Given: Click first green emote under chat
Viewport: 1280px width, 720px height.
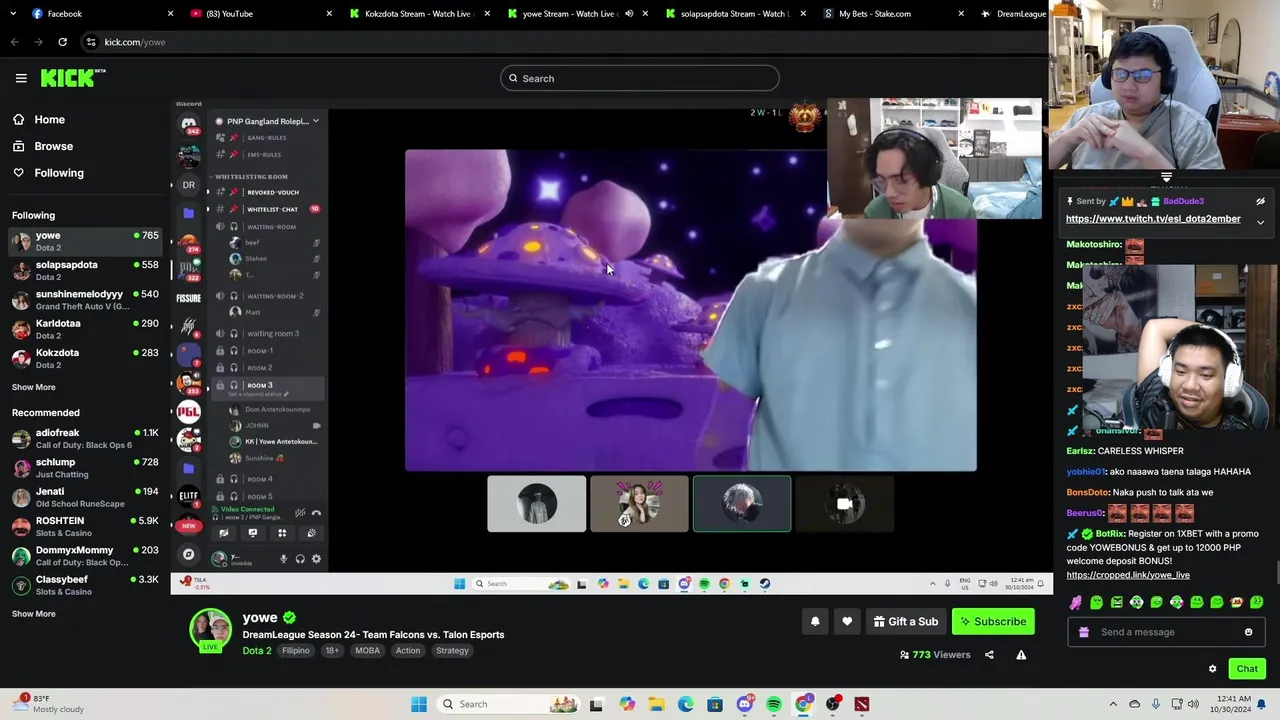Looking at the screenshot, I should (1096, 602).
